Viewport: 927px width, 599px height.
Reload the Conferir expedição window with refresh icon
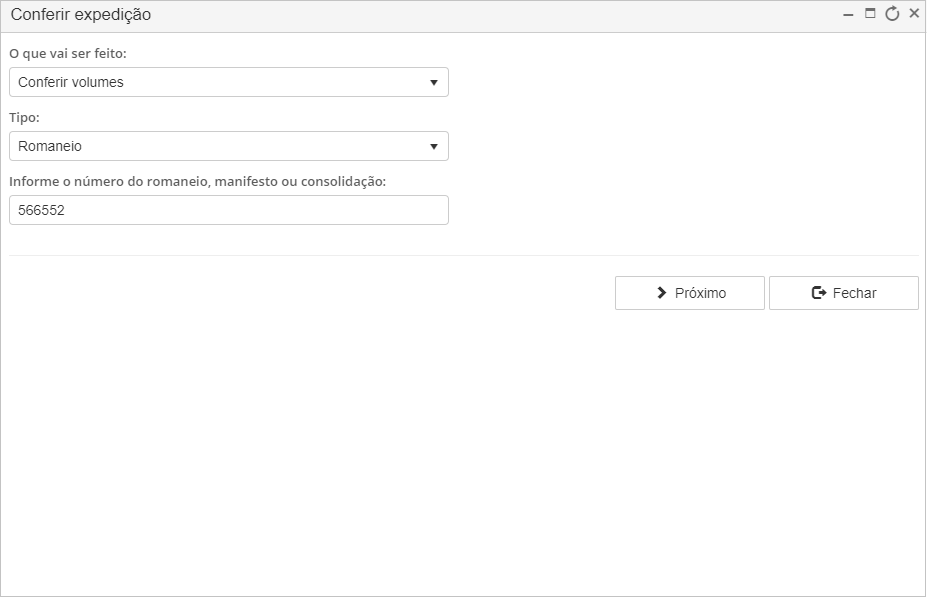pyautogui.click(x=892, y=14)
